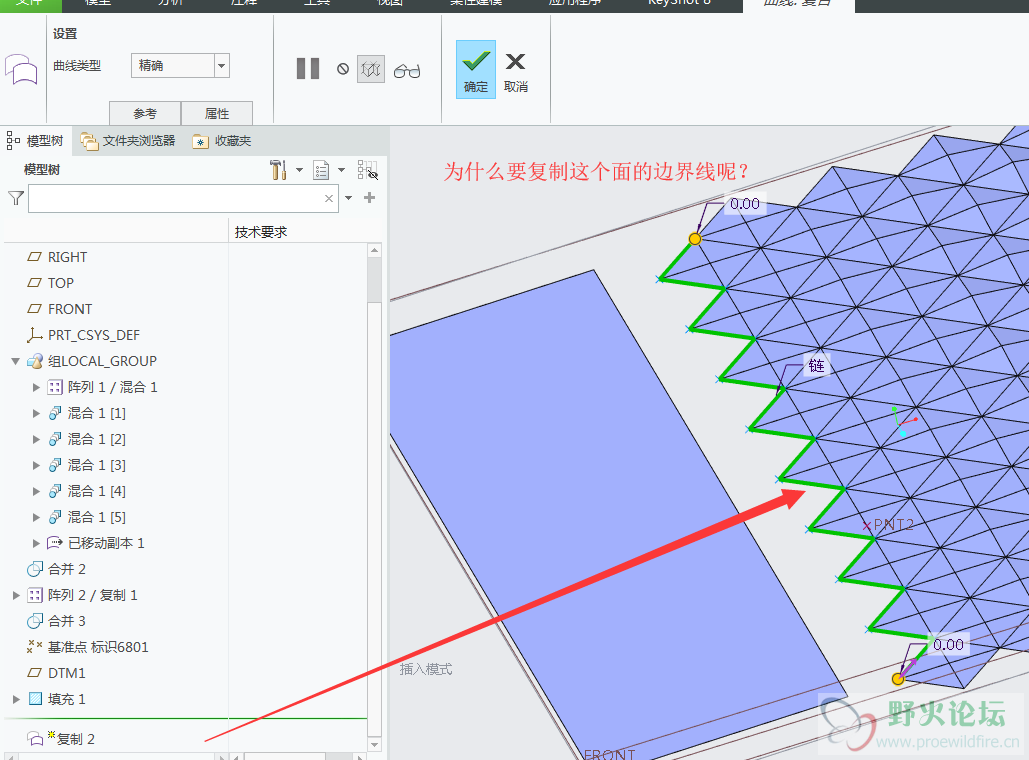
Task: Cancel feature with X 取消
Action: pos(516,71)
